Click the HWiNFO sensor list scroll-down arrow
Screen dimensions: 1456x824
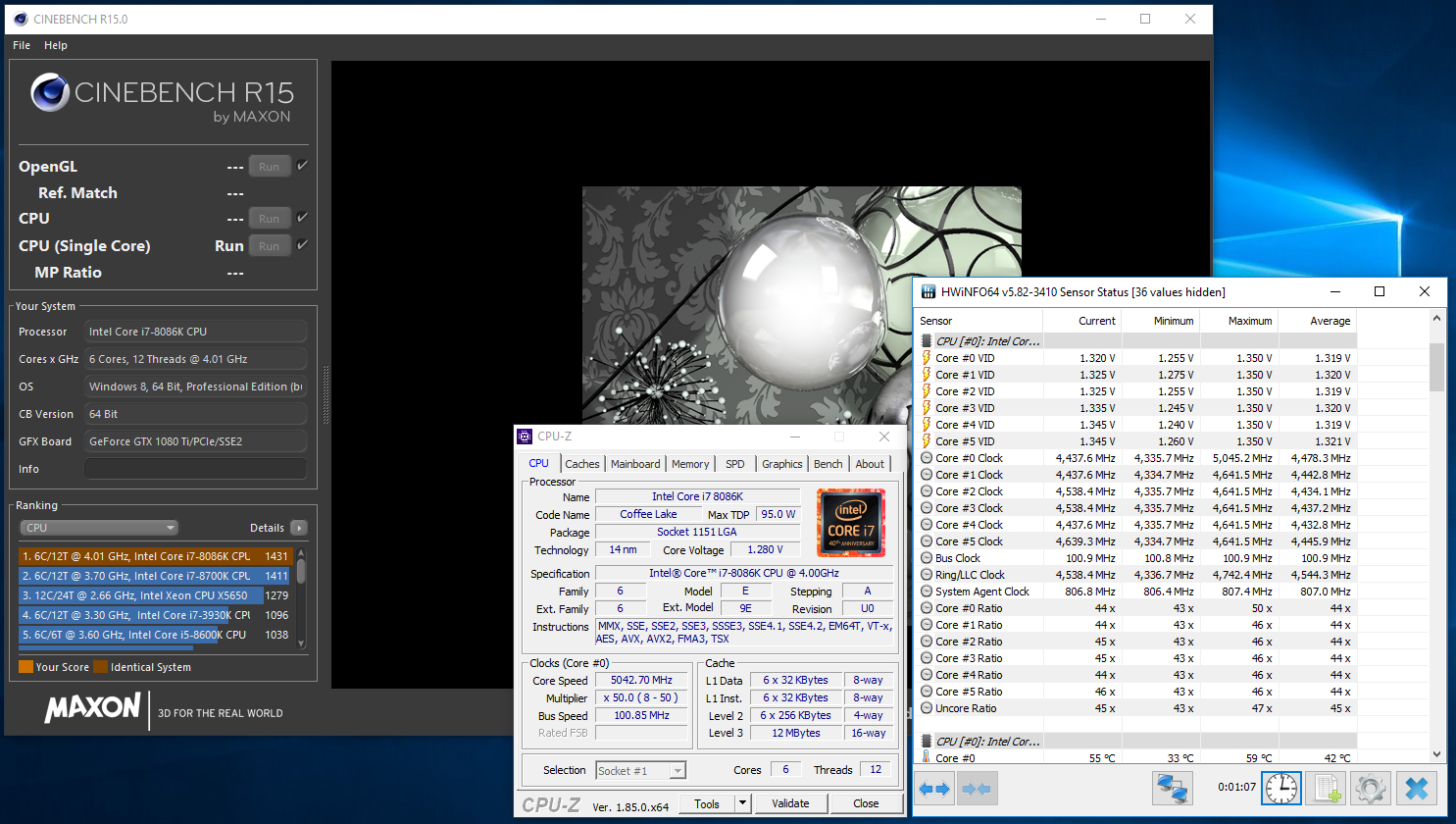tap(1437, 754)
